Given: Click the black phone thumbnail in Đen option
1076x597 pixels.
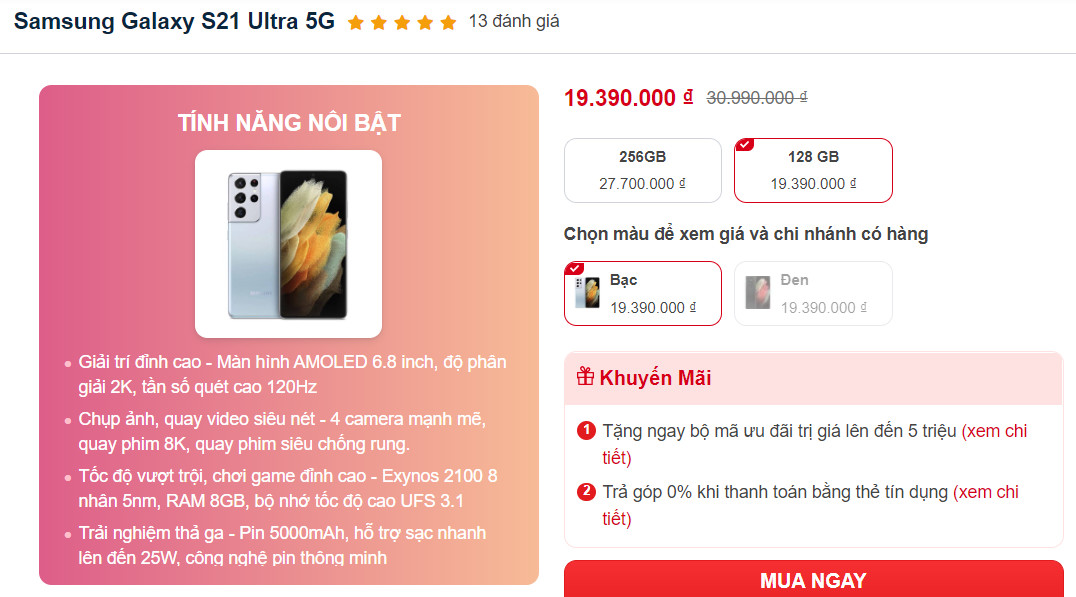Looking at the screenshot, I should click(x=758, y=293).
